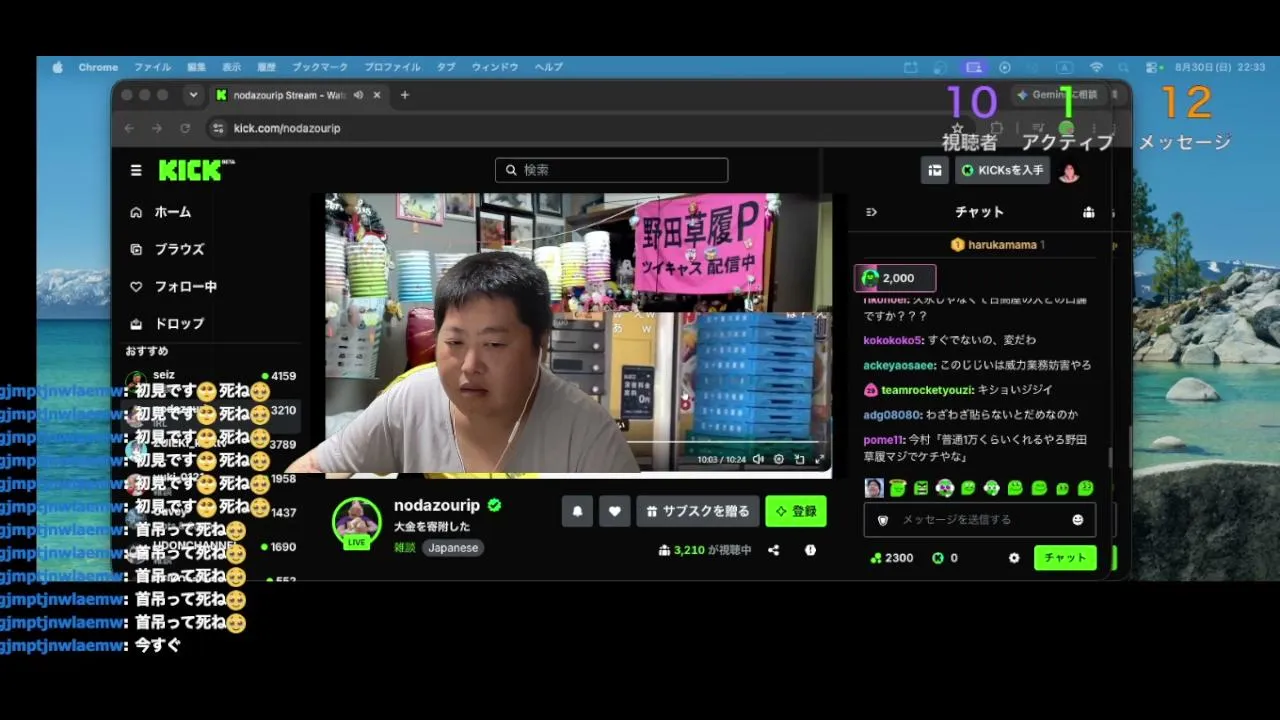Click username kokokoko5 in chat
The height and width of the screenshot is (720, 1280).
(893, 340)
